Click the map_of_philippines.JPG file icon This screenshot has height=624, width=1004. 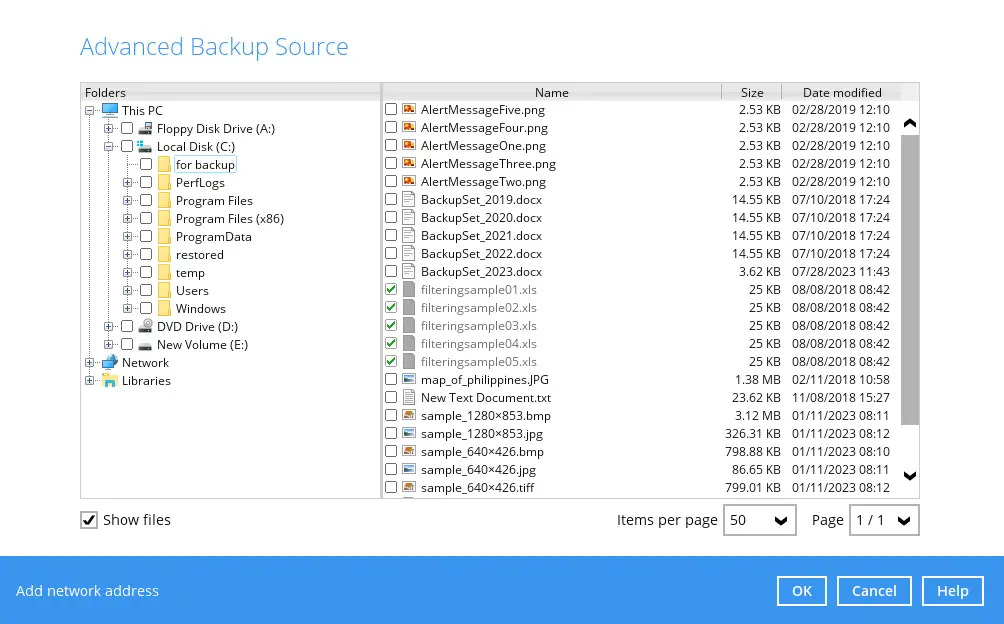coord(408,380)
